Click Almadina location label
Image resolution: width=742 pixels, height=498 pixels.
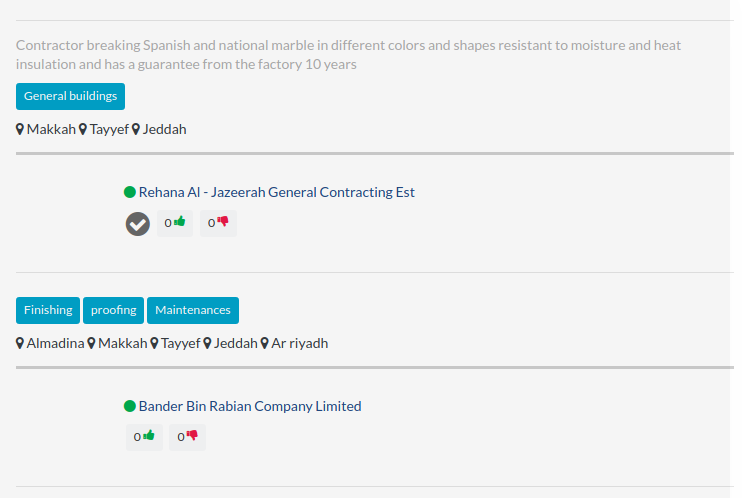point(55,343)
